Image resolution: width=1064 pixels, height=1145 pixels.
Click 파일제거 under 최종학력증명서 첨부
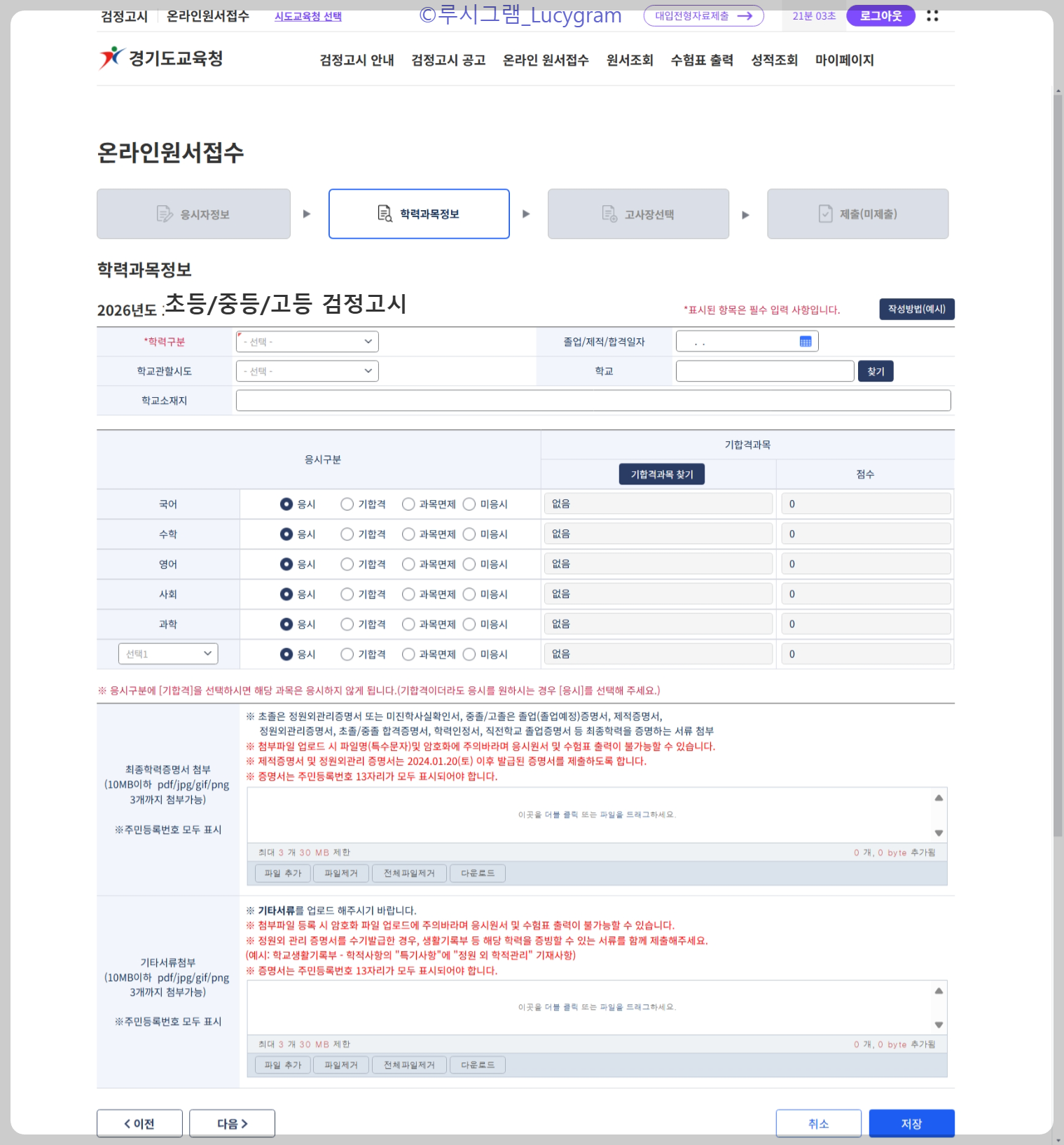(341, 873)
